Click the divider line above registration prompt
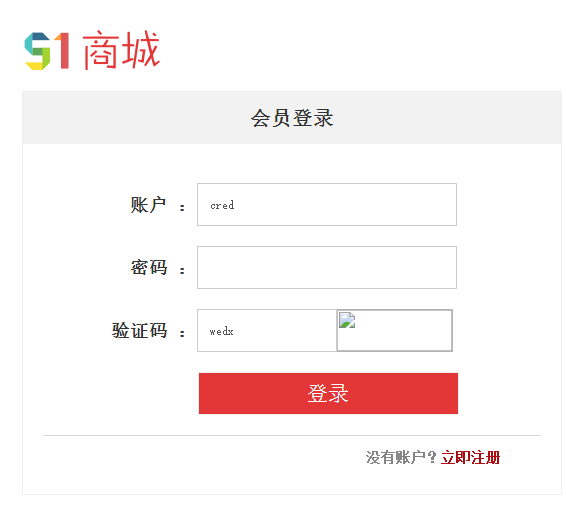 [292, 436]
